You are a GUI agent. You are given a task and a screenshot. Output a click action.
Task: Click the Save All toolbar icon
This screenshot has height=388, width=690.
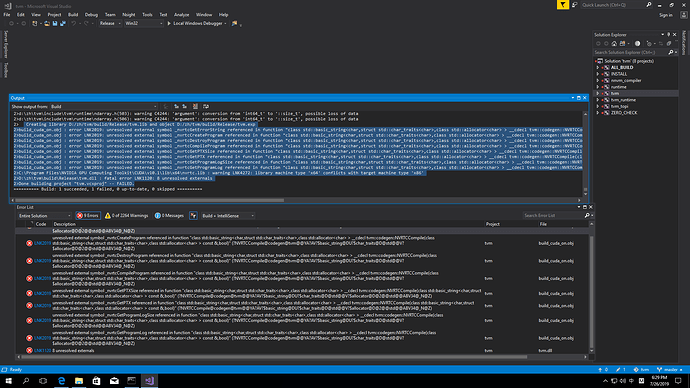(x=63, y=23)
